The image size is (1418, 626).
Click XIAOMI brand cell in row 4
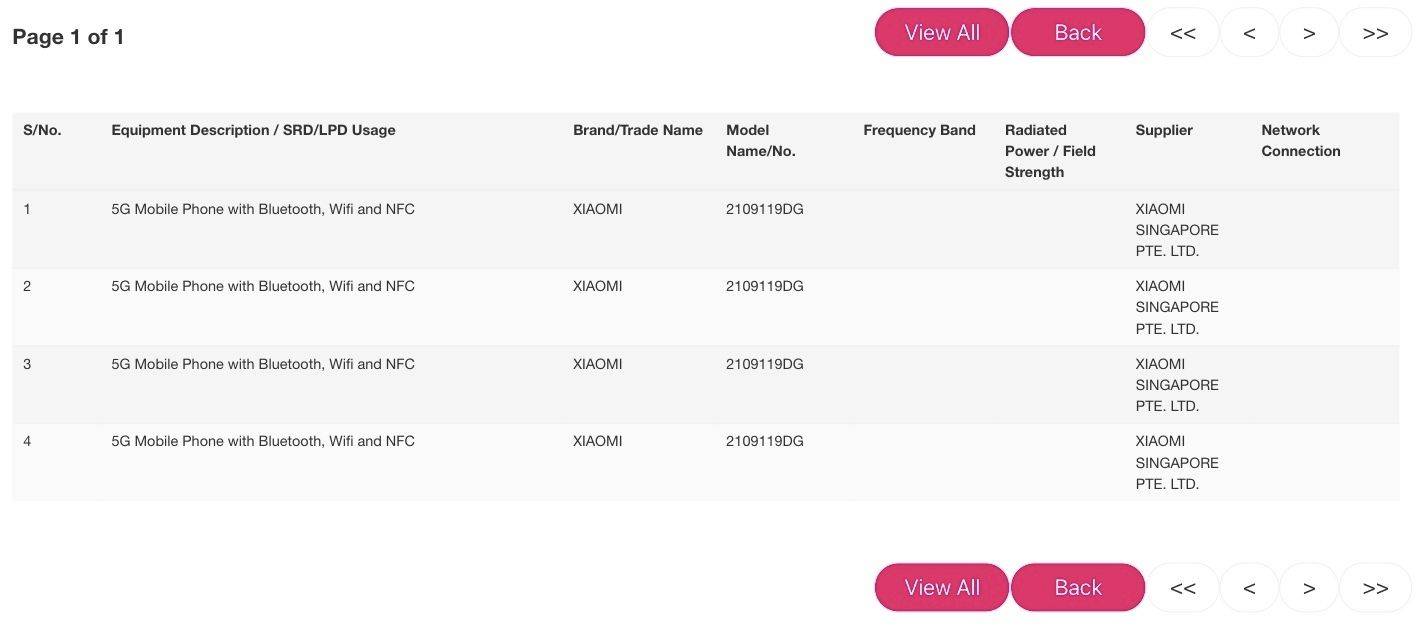point(597,441)
